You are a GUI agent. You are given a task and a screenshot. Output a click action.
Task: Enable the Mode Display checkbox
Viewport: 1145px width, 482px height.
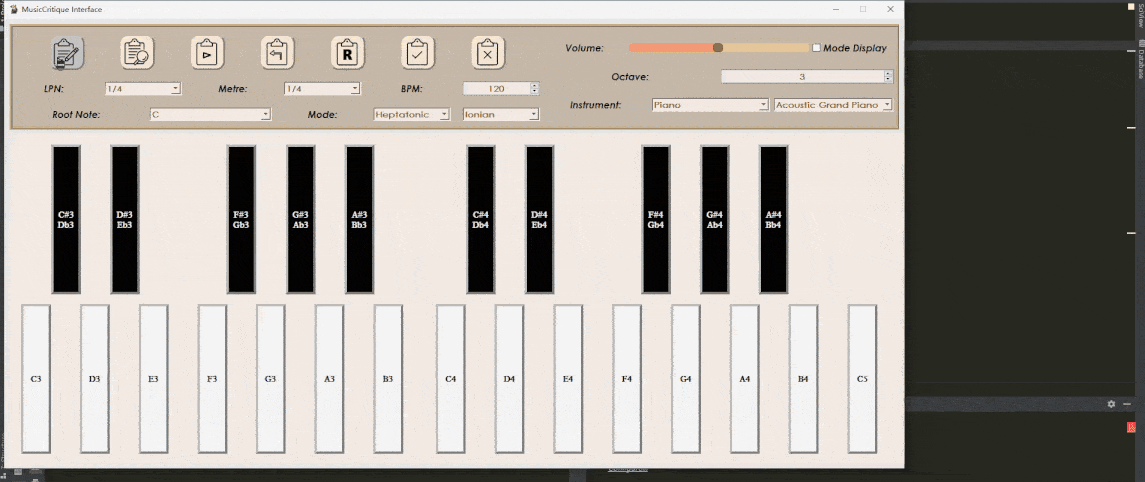click(x=816, y=47)
